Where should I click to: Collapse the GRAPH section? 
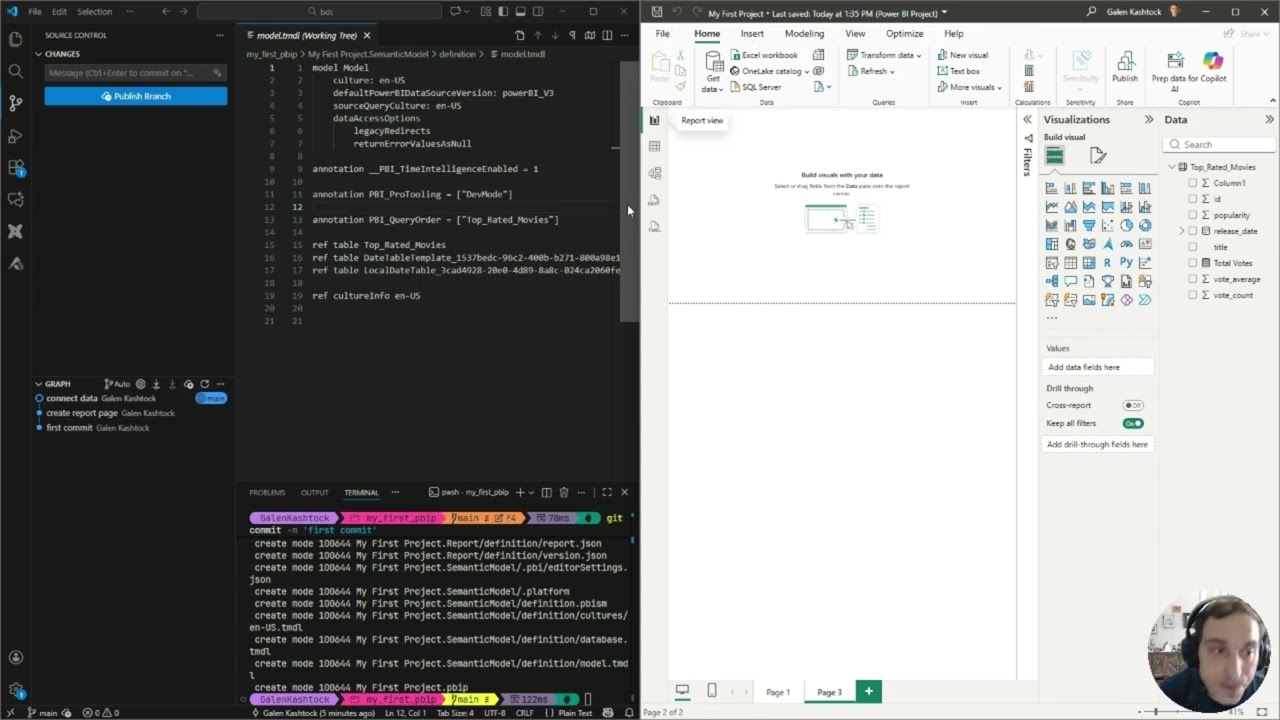coord(38,384)
